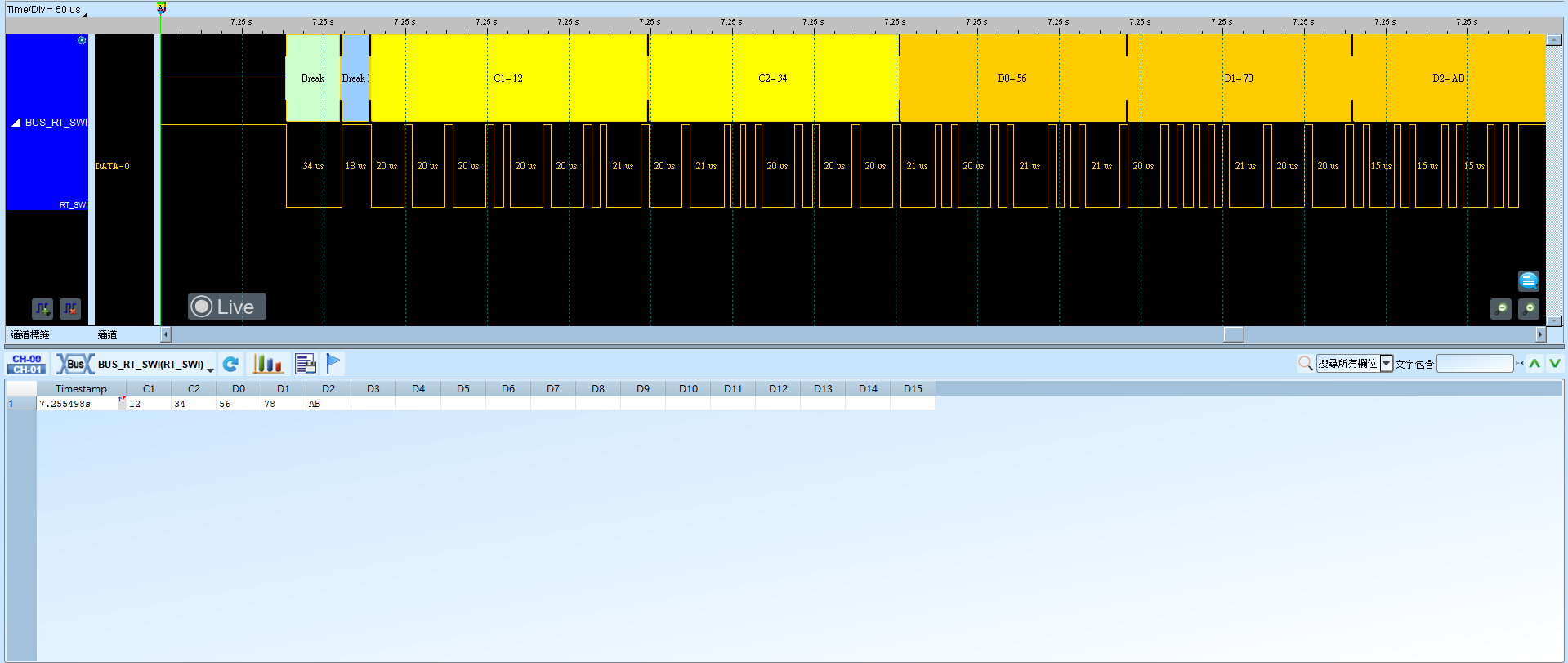Image resolution: width=1568 pixels, height=663 pixels.
Task: Click waveform vertical scrollbar down arrow
Action: click(x=1554, y=321)
